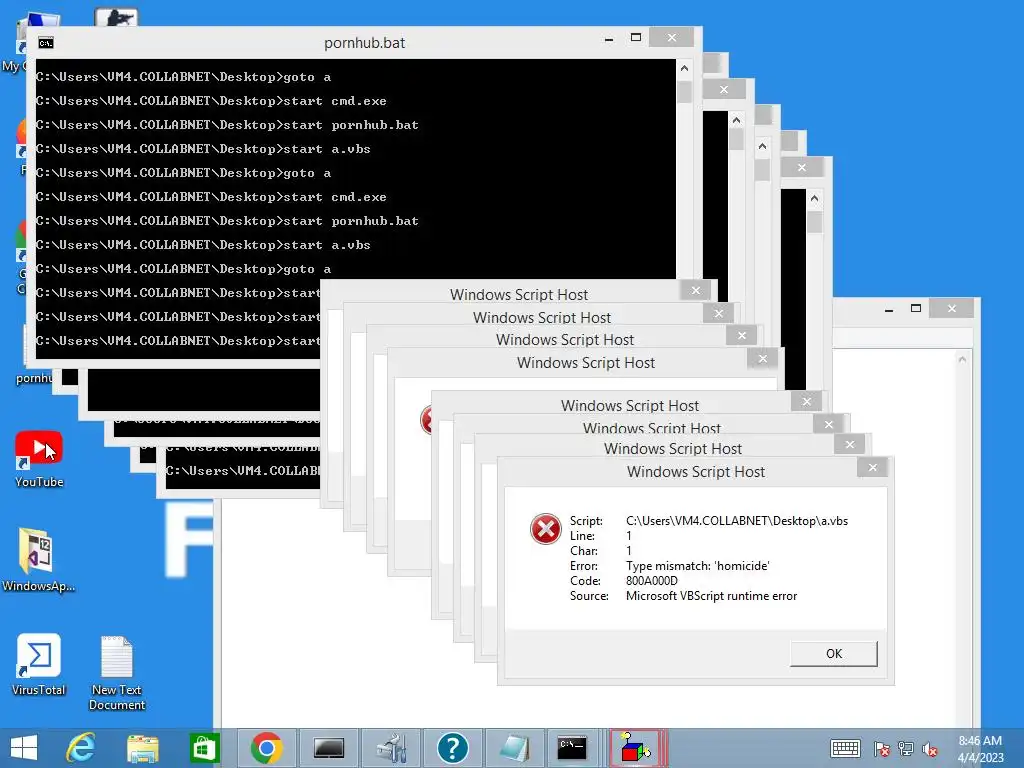Launch Google Chrome from taskbar
Viewport: 1024px width, 768px height.
pyautogui.click(x=266, y=748)
